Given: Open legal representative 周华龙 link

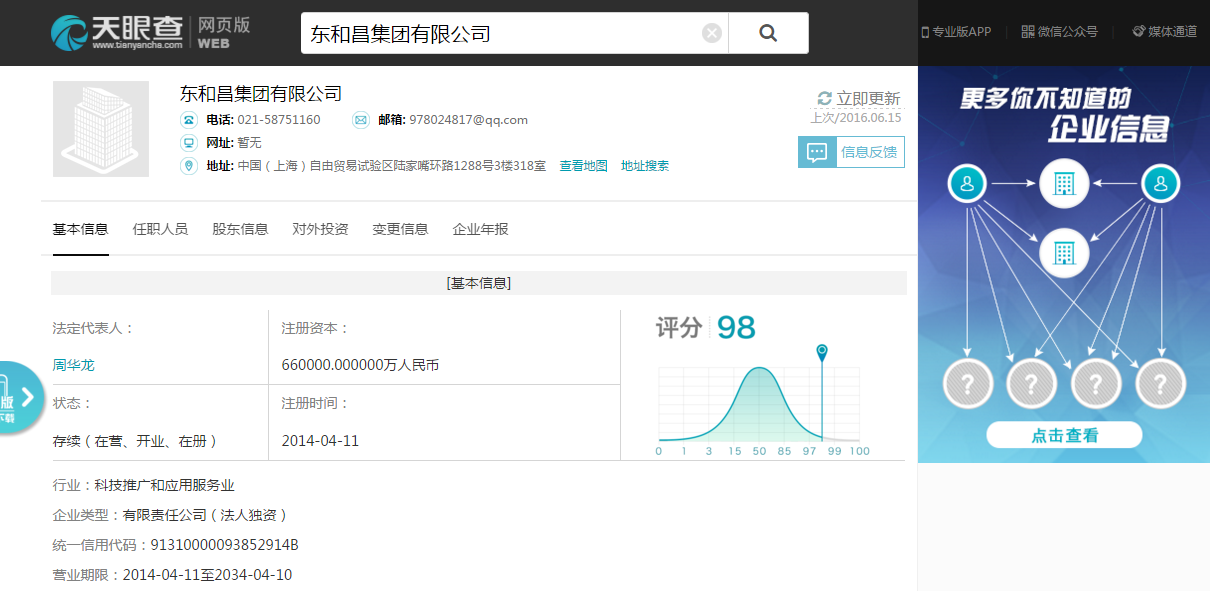Looking at the screenshot, I should pyautogui.click(x=73, y=365).
